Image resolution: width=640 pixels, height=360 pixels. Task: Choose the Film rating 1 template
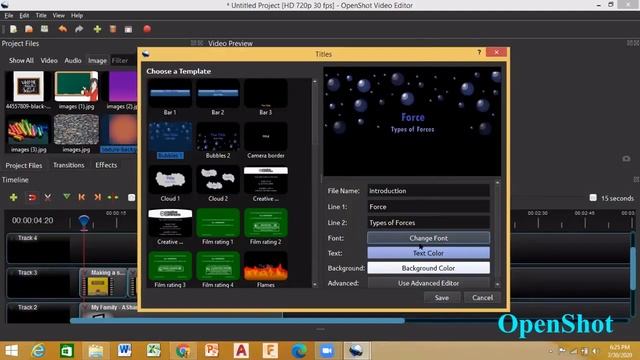point(218,227)
